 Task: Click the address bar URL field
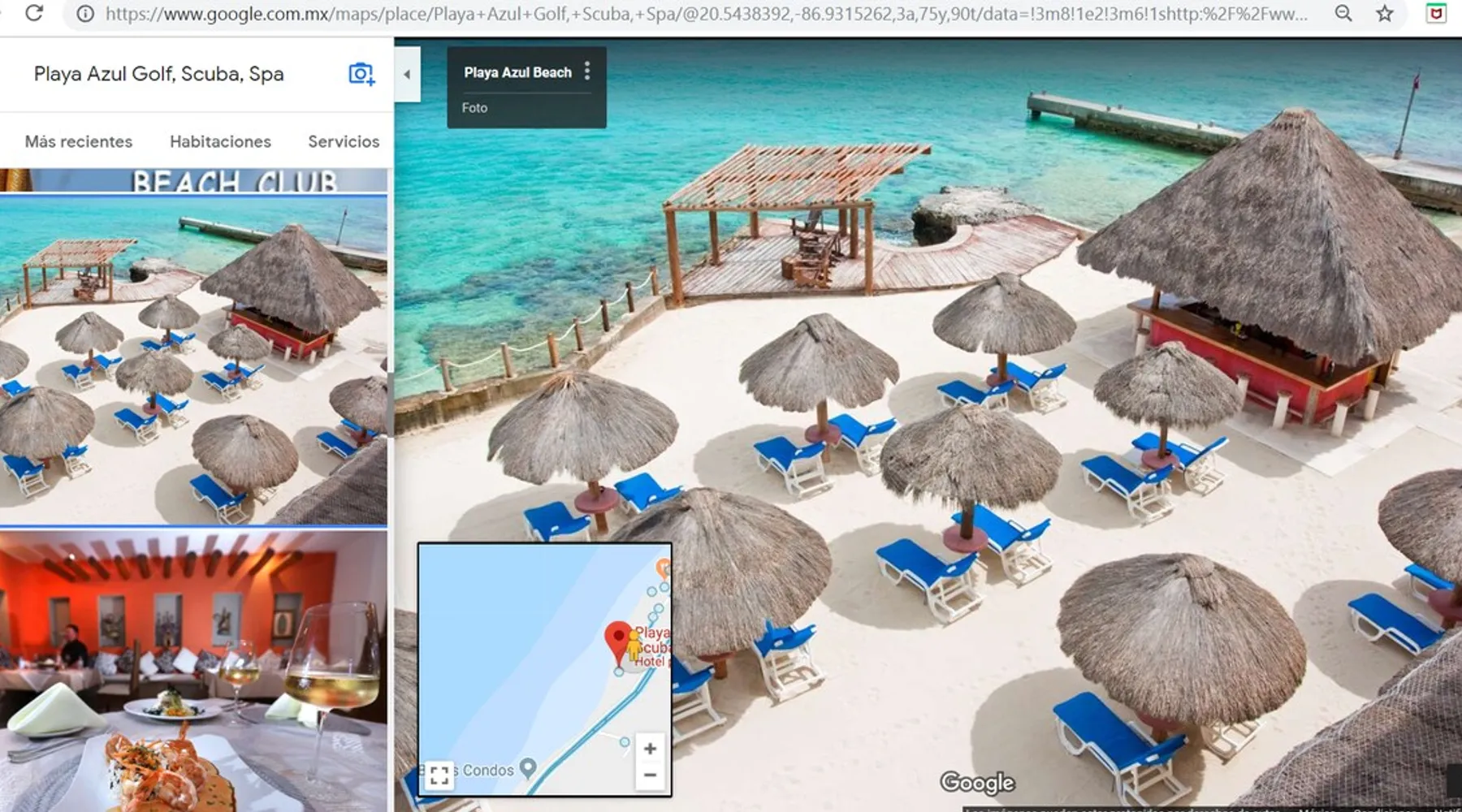(705, 14)
